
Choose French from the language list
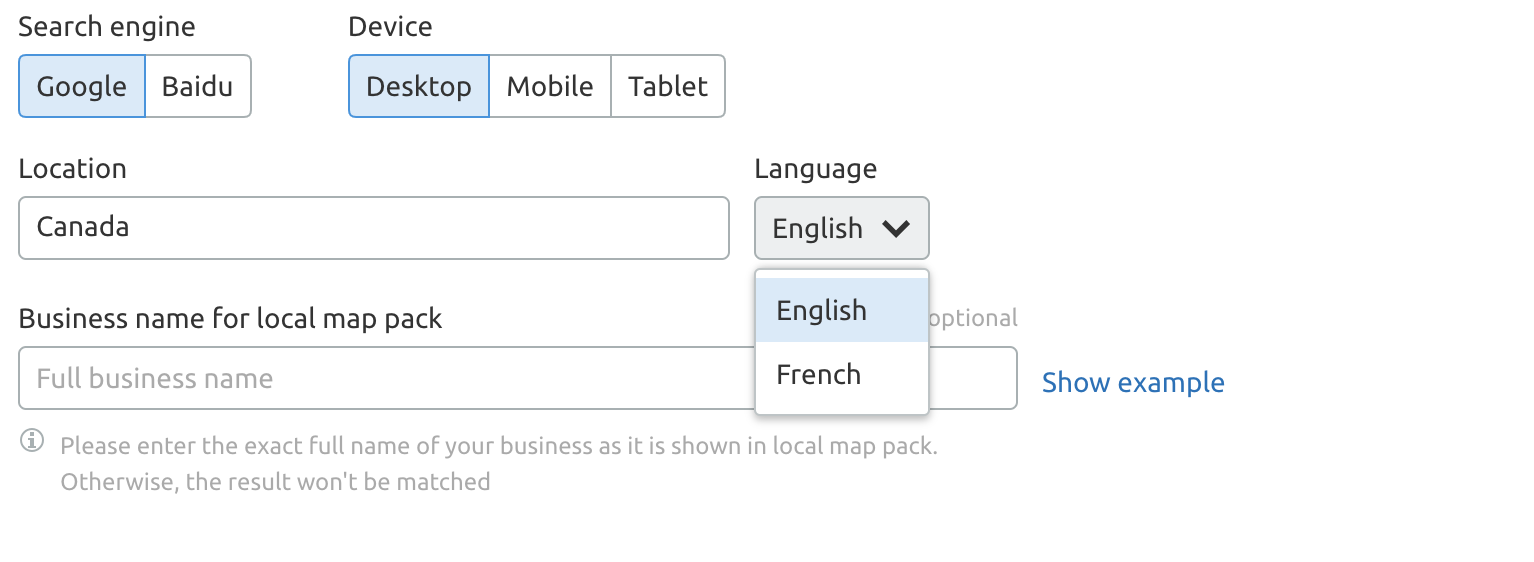(x=842, y=374)
